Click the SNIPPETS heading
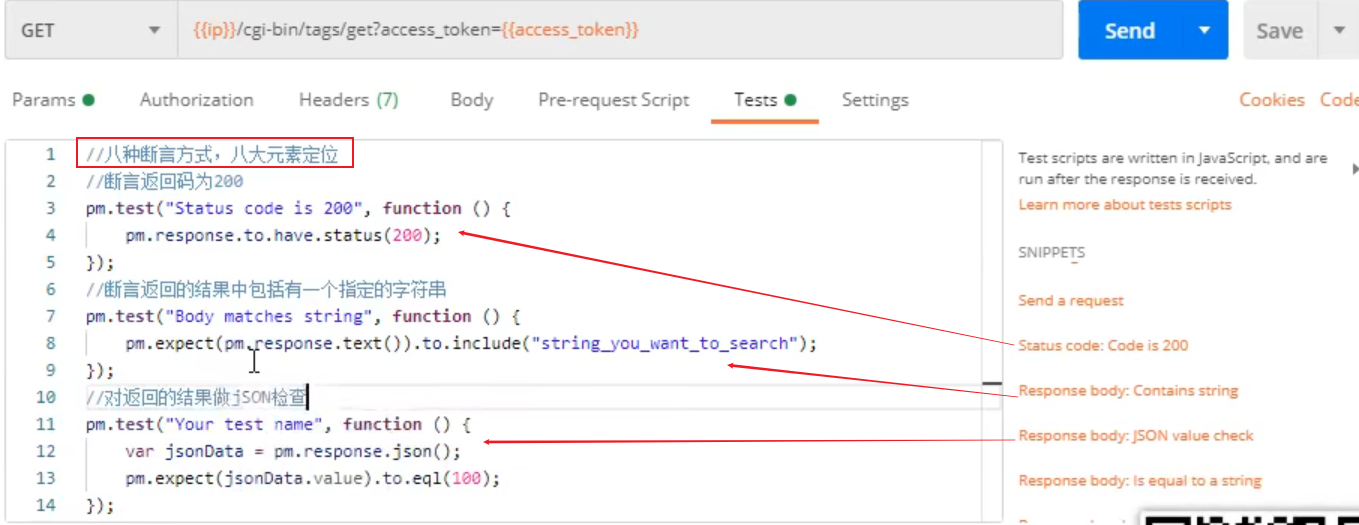 (1051, 252)
